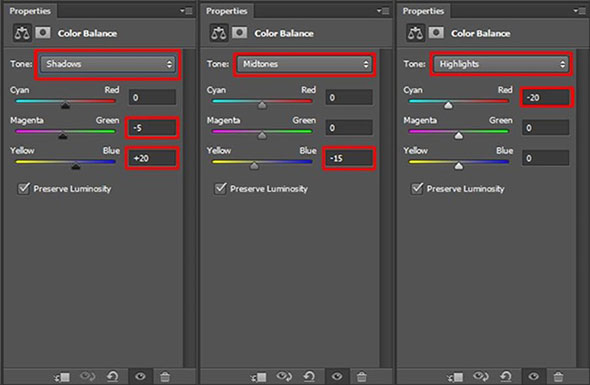Image resolution: width=590 pixels, height=385 pixels.
Task: Click the Color Balance scales icon in the Shadows panel
Action: click(x=21, y=33)
